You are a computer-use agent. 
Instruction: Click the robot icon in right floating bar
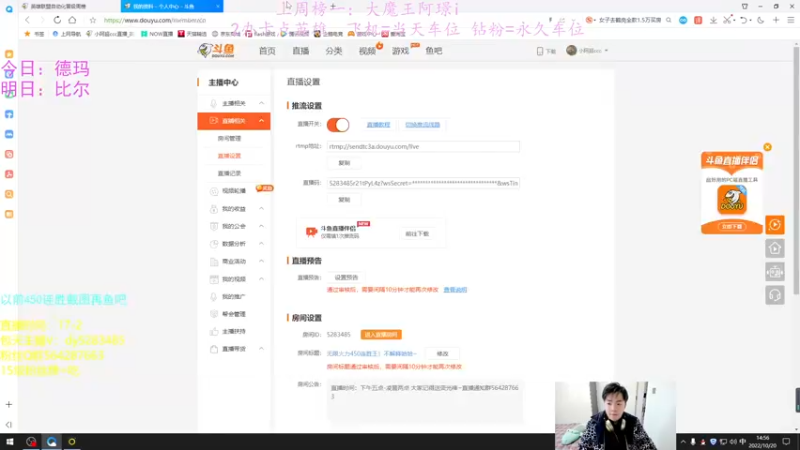[x=774, y=272]
